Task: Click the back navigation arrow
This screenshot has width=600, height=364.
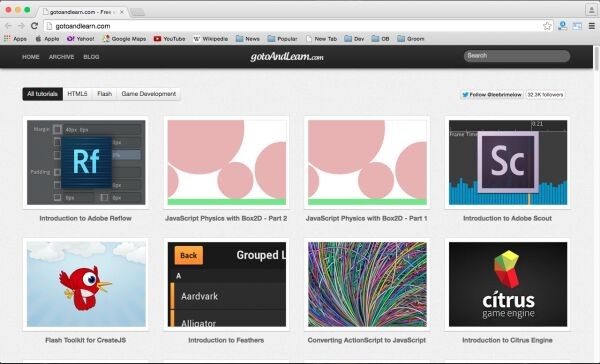Action: 8,26
